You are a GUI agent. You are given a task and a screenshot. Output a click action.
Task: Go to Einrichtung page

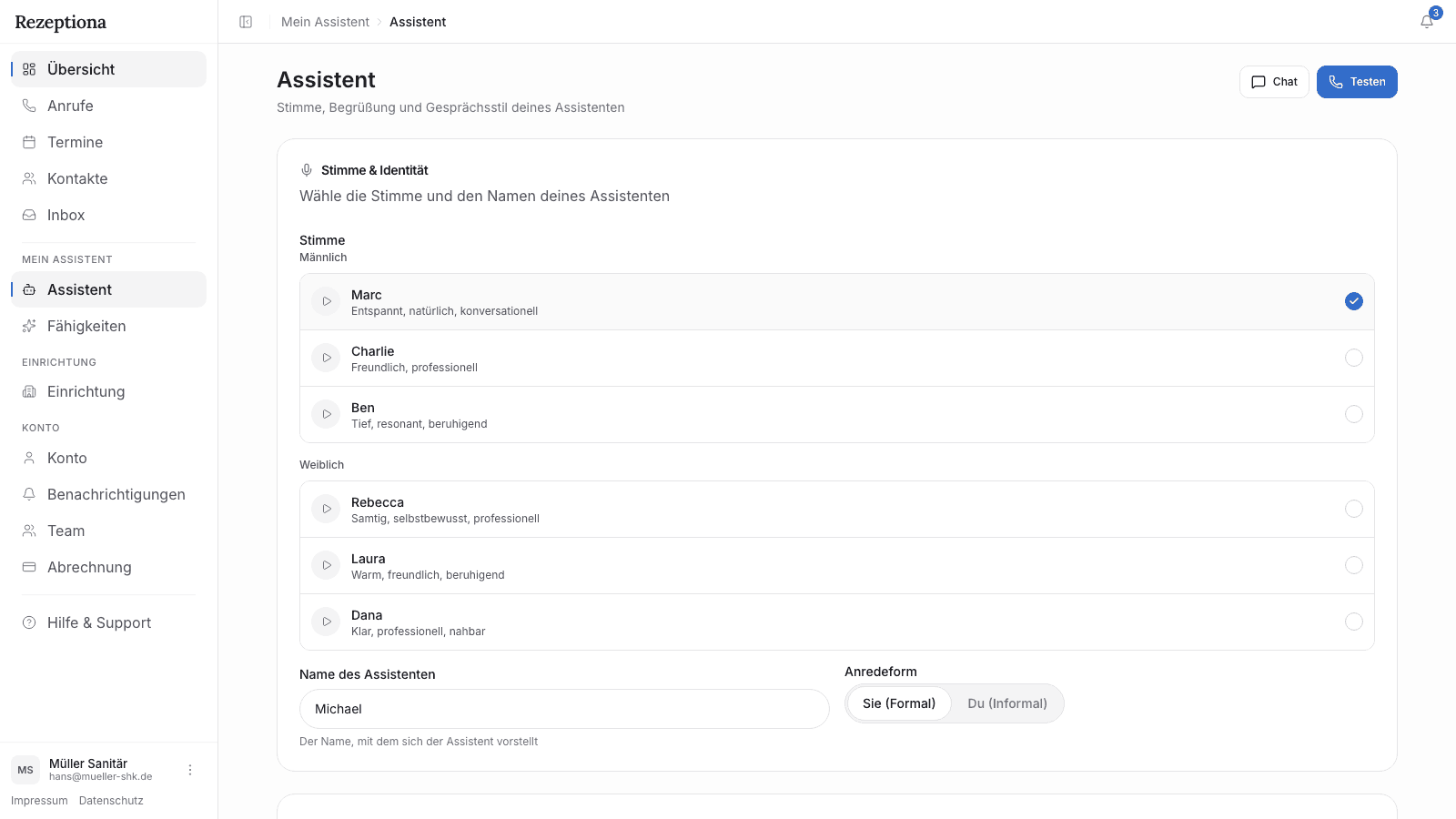pyautogui.click(x=108, y=391)
